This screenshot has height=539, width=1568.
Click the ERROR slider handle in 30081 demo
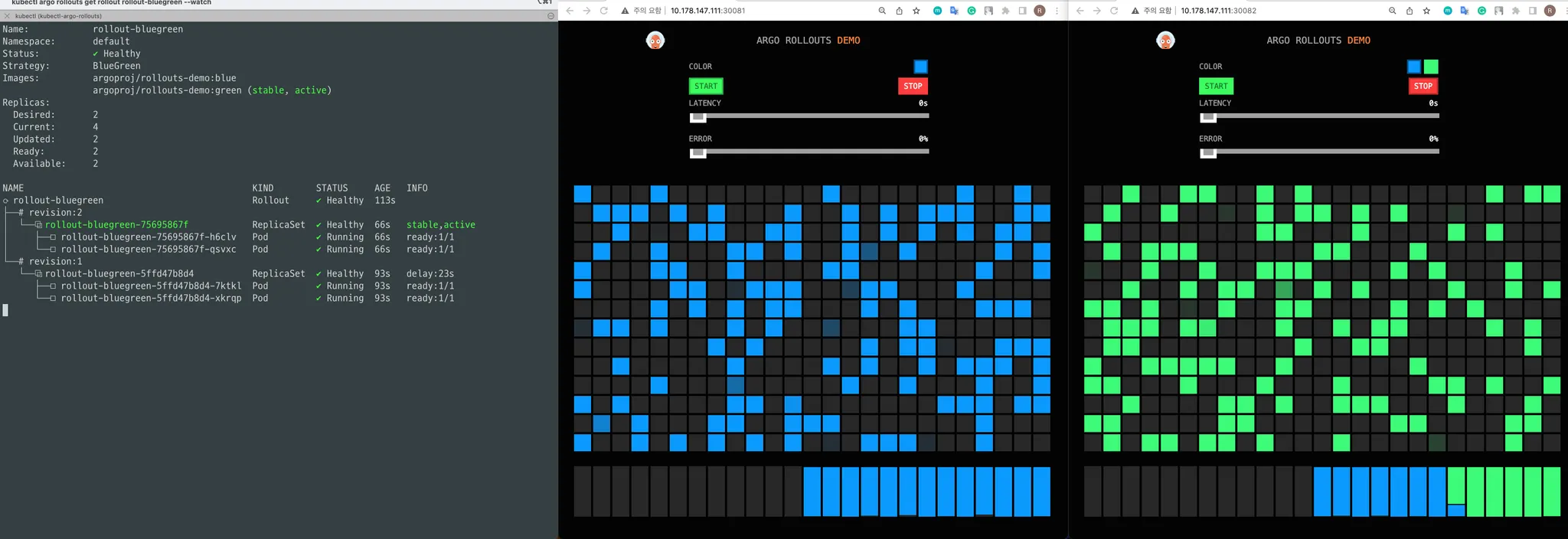pos(697,153)
